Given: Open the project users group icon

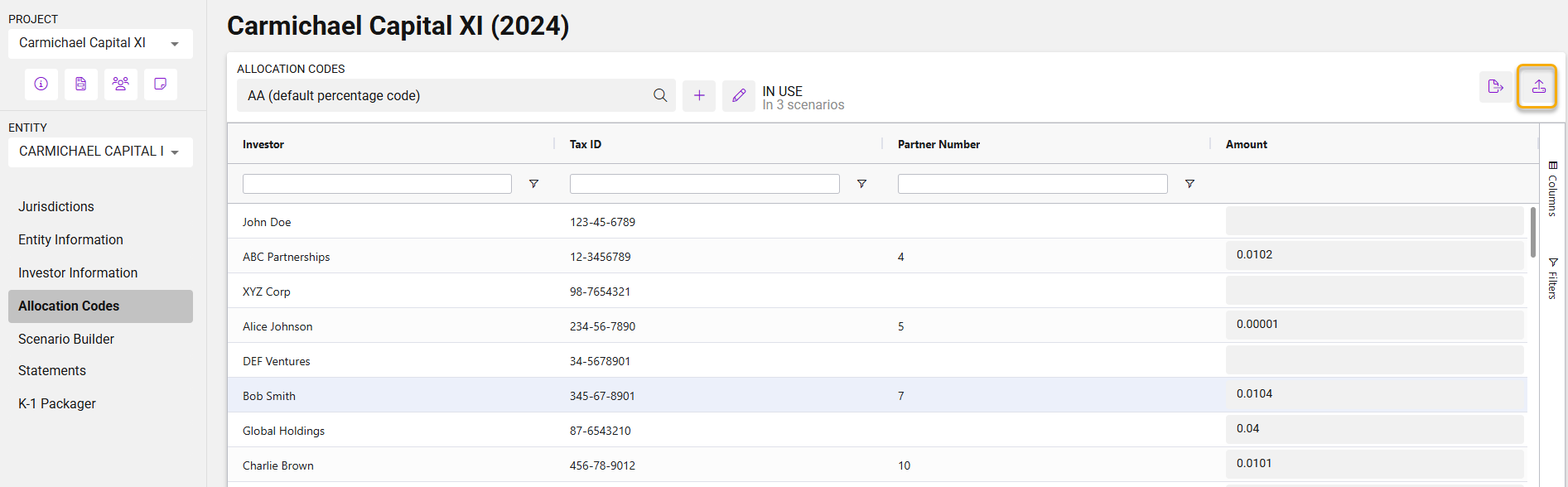Looking at the screenshot, I should [121, 84].
